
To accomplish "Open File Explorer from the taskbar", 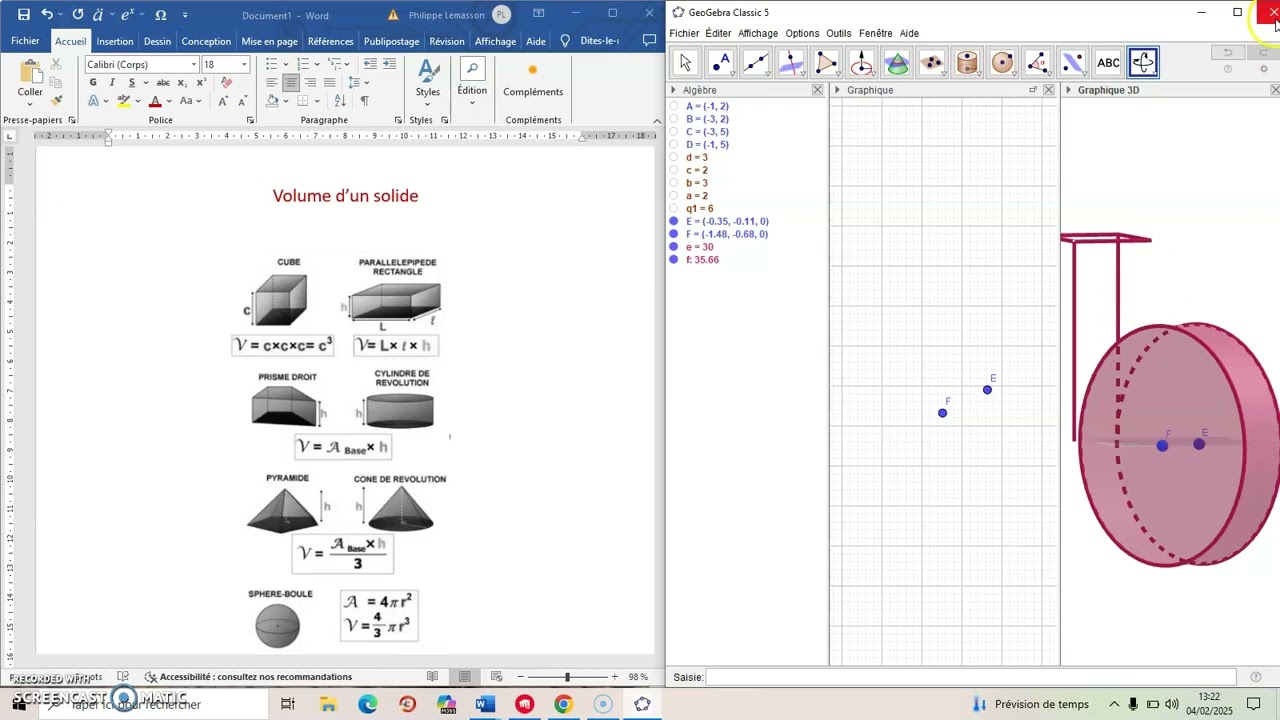I will [x=328, y=704].
